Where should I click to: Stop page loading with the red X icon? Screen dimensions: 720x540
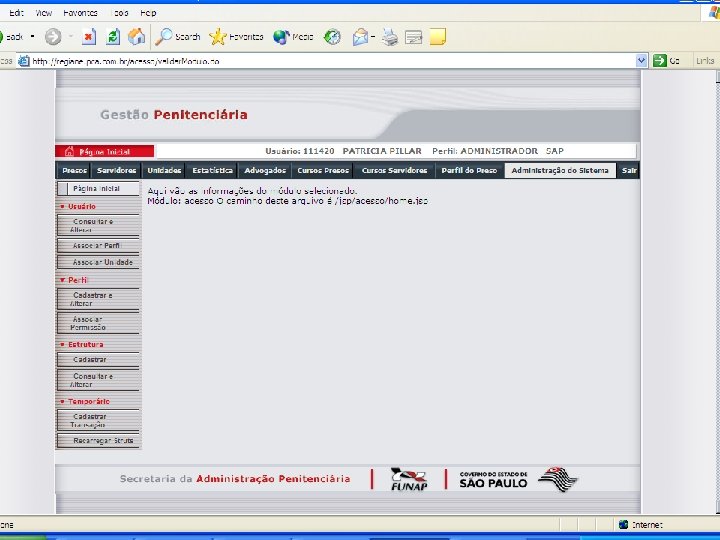coord(89,37)
